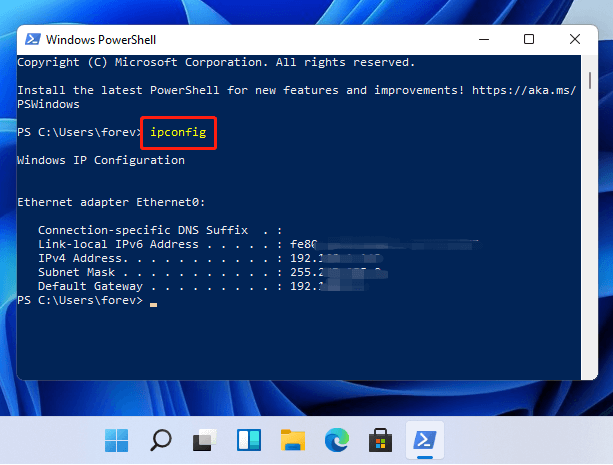Click Connection-specific DNS Suffix line
613x465 pixels.
(160, 230)
